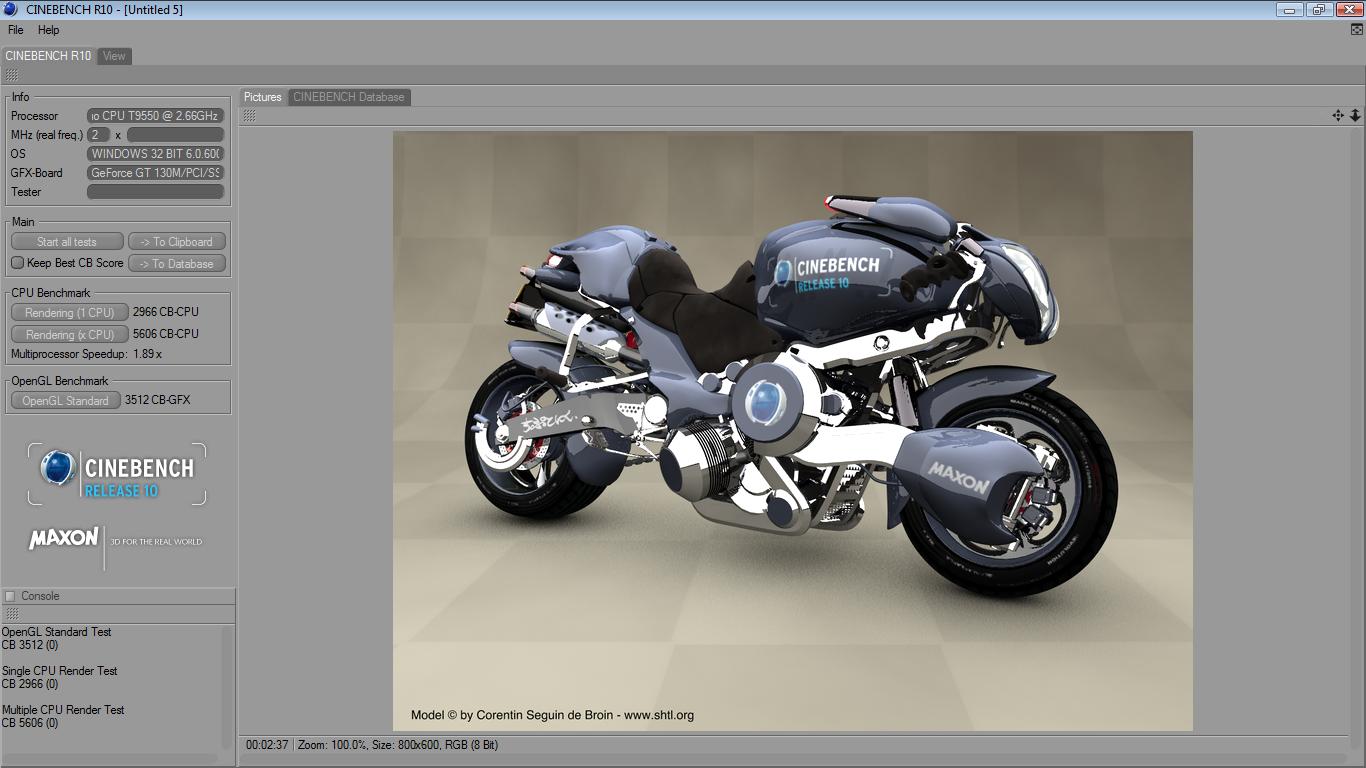Screen dimensions: 1366x768
Task: Click the picture zoom arrow icon
Action: [1355, 116]
